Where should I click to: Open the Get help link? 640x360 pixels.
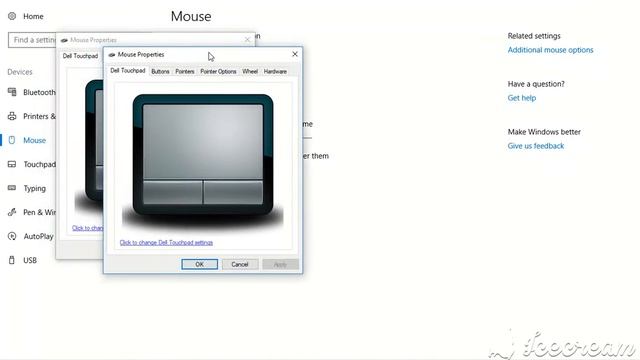522,98
